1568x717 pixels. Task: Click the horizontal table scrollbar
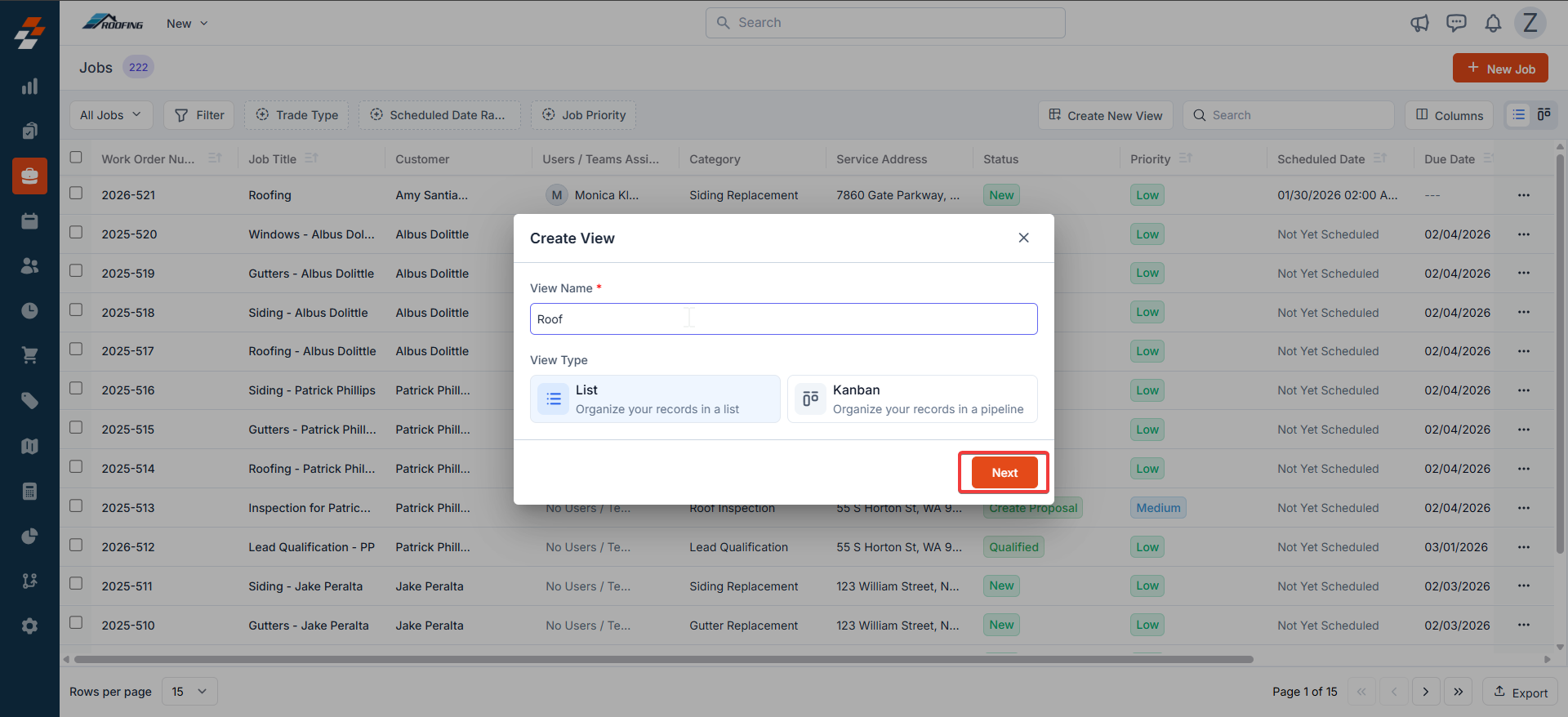click(663, 659)
